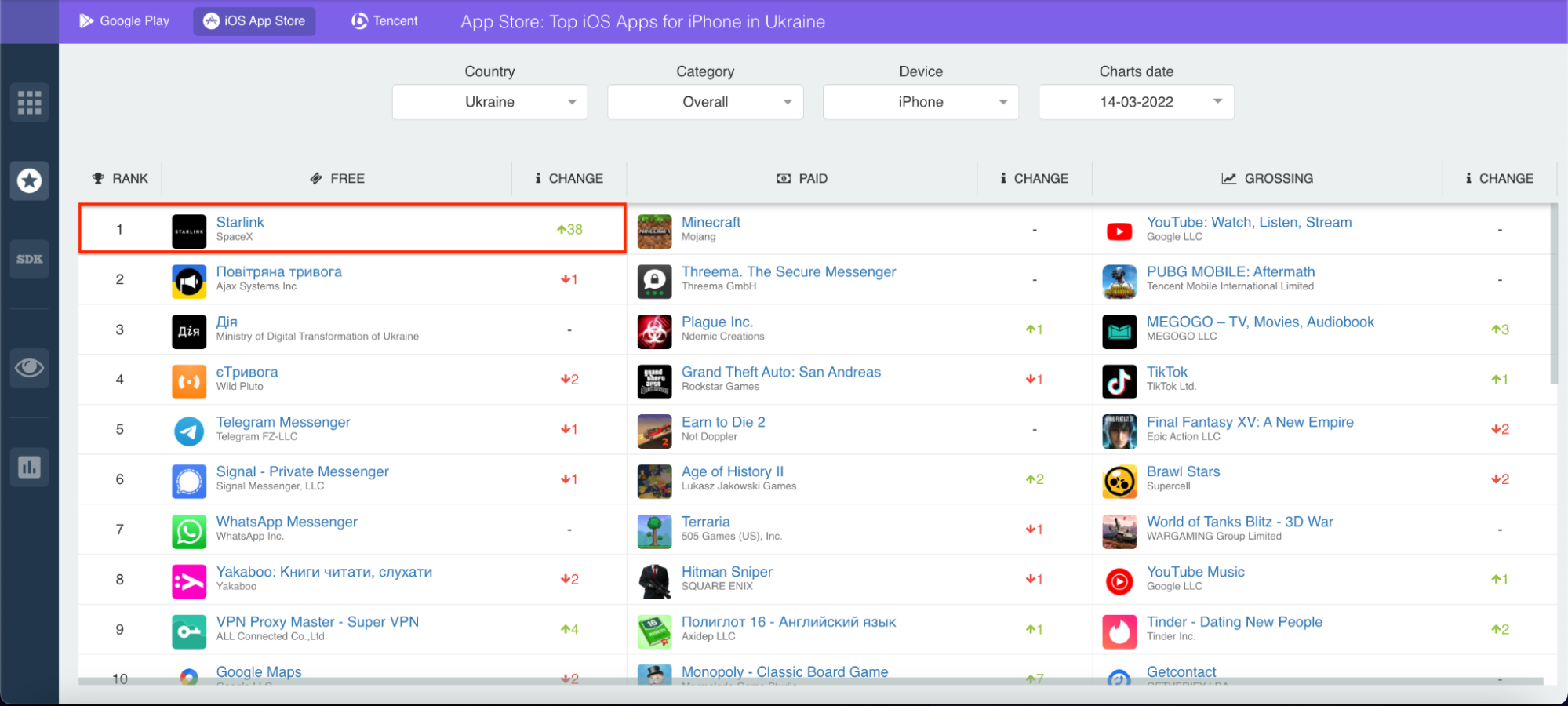Click the YouTube app icon in Grossing
Image resolution: width=1568 pixels, height=706 pixels.
pyautogui.click(x=1119, y=231)
